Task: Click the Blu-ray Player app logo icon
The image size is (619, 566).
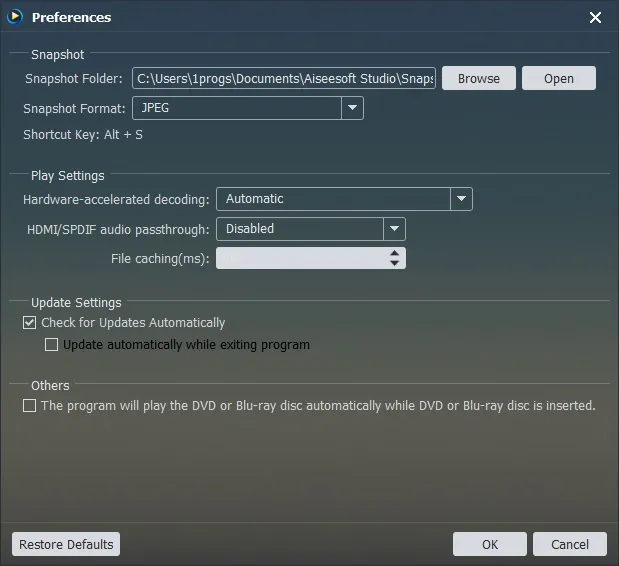Action: [15, 17]
